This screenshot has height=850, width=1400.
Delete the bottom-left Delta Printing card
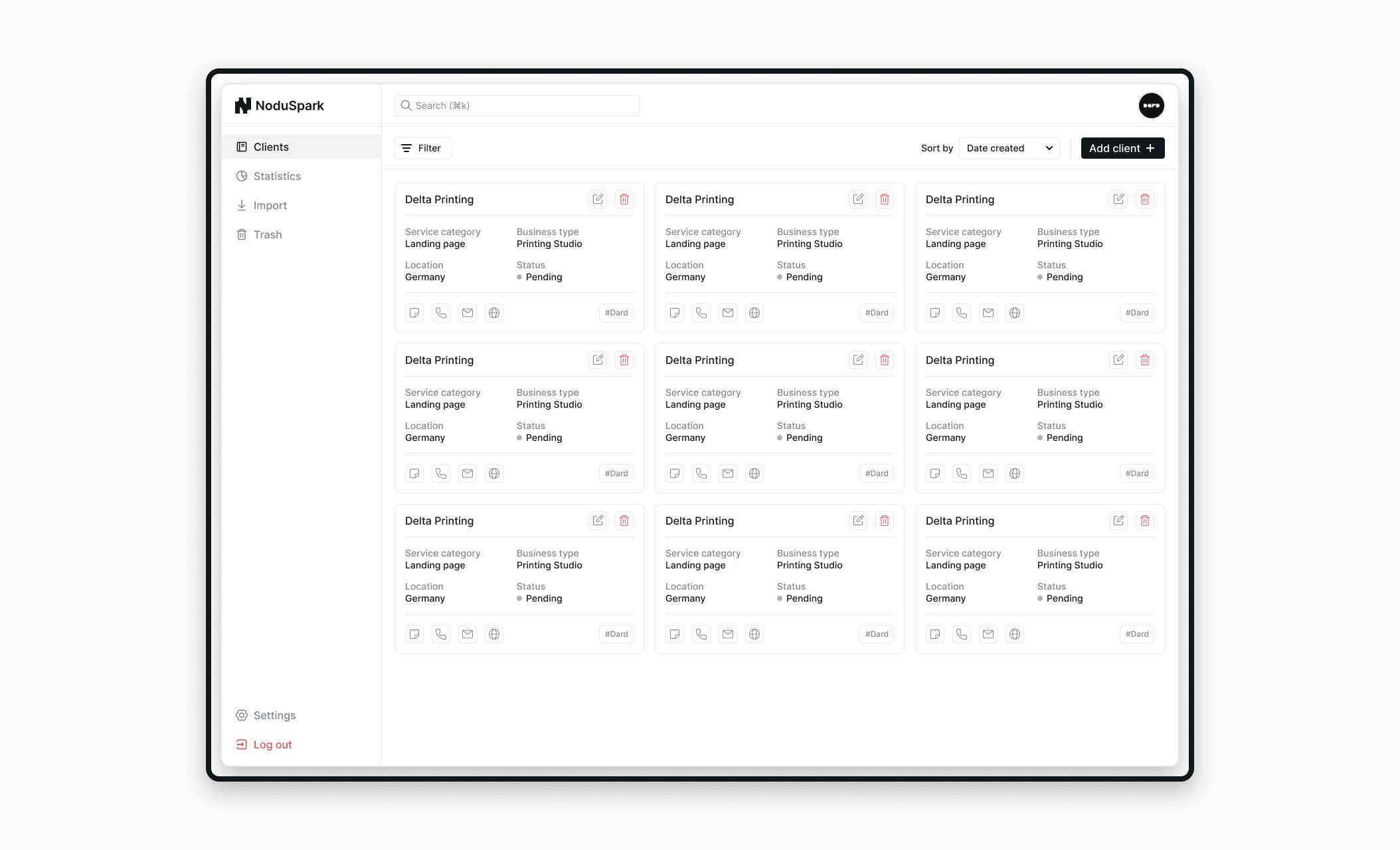point(624,521)
